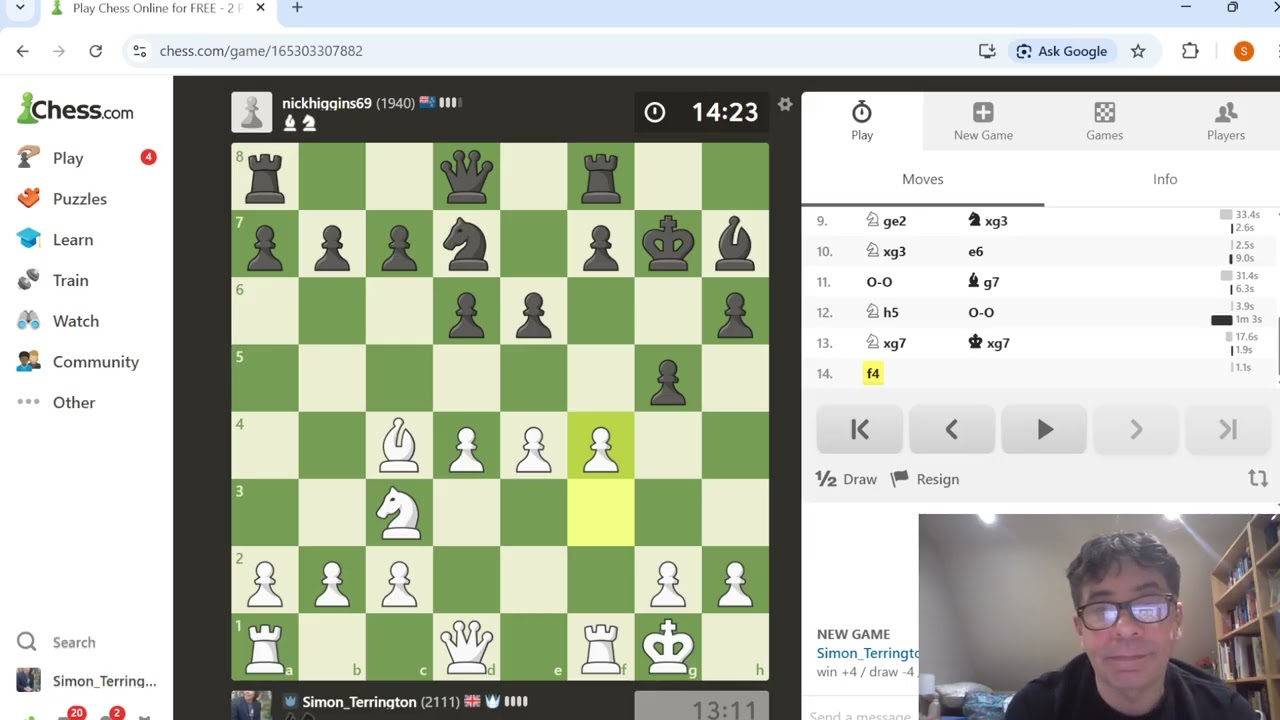Image resolution: width=1280 pixels, height=720 pixels.
Task: Select White's move 11 O-O
Action: point(879,282)
